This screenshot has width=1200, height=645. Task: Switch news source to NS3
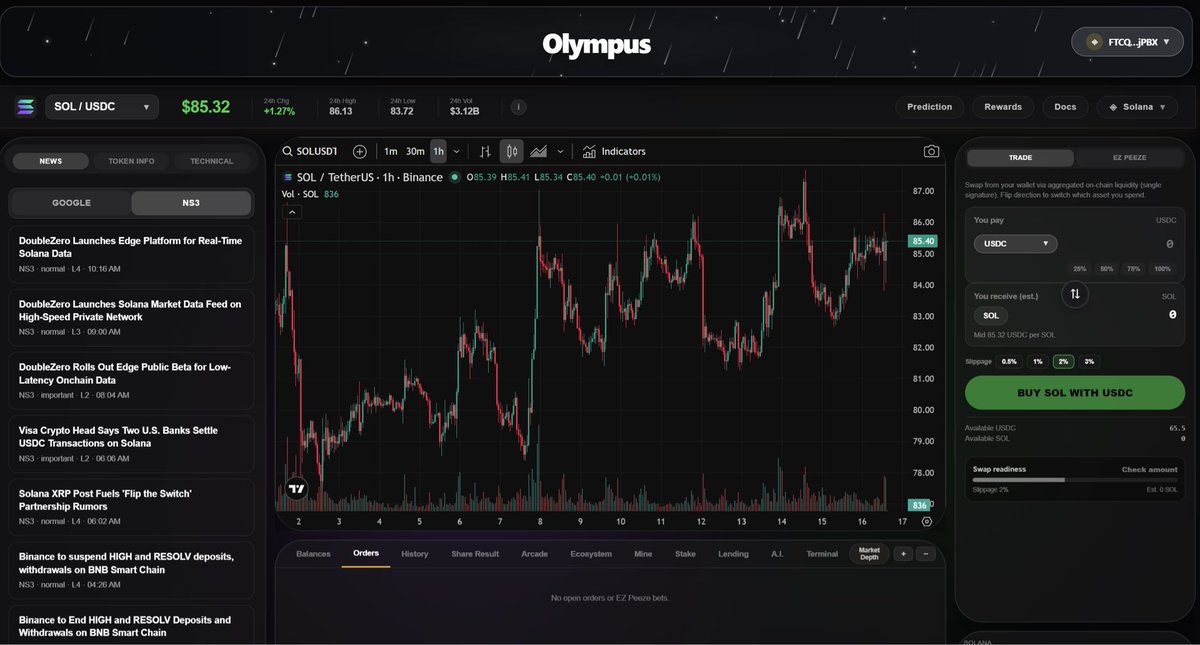[x=191, y=203]
